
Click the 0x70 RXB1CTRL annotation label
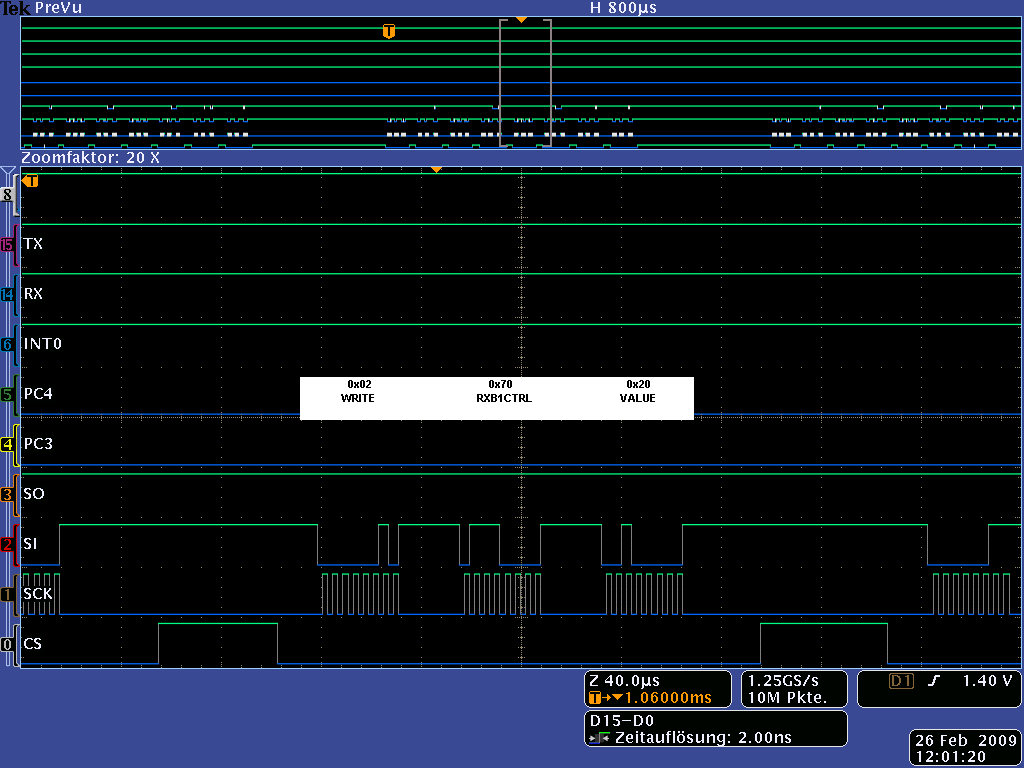(x=504, y=391)
